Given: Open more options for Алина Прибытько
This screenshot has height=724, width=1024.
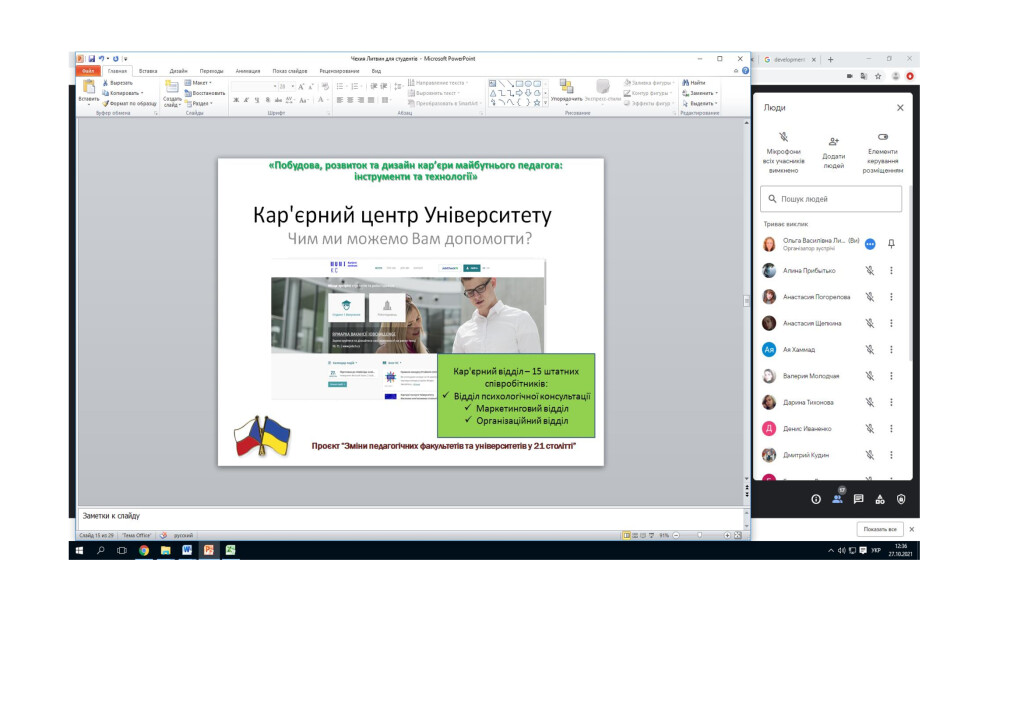Looking at the screenshot, I should pos(891,270).
